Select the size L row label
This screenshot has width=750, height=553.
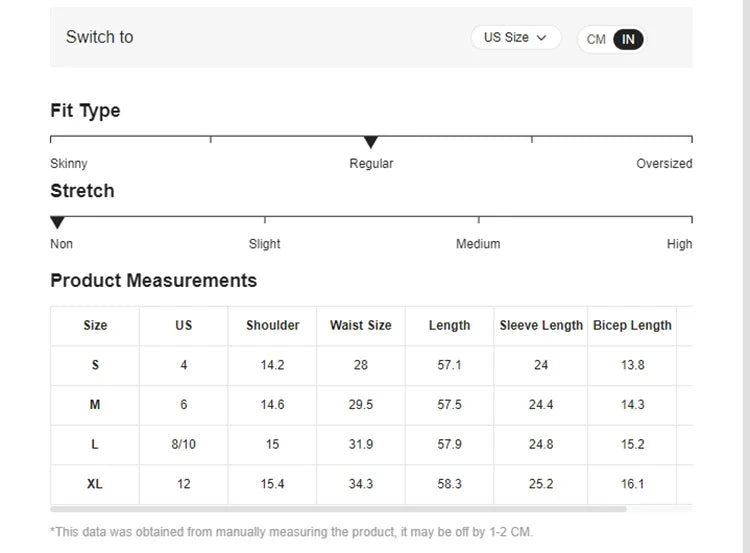click(95, 444)
